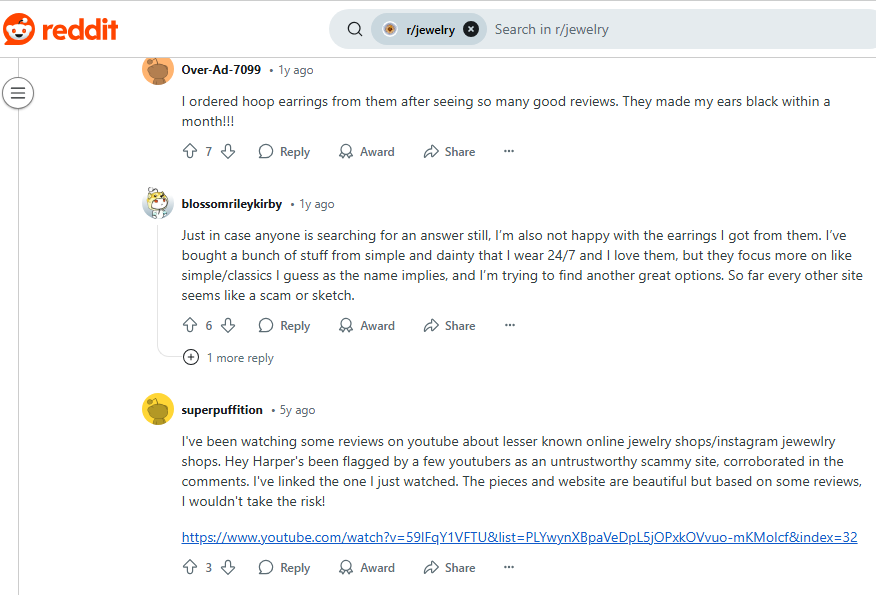
Task: Open superpuffition's avatar thumbnail
Action: pos(158,410)
